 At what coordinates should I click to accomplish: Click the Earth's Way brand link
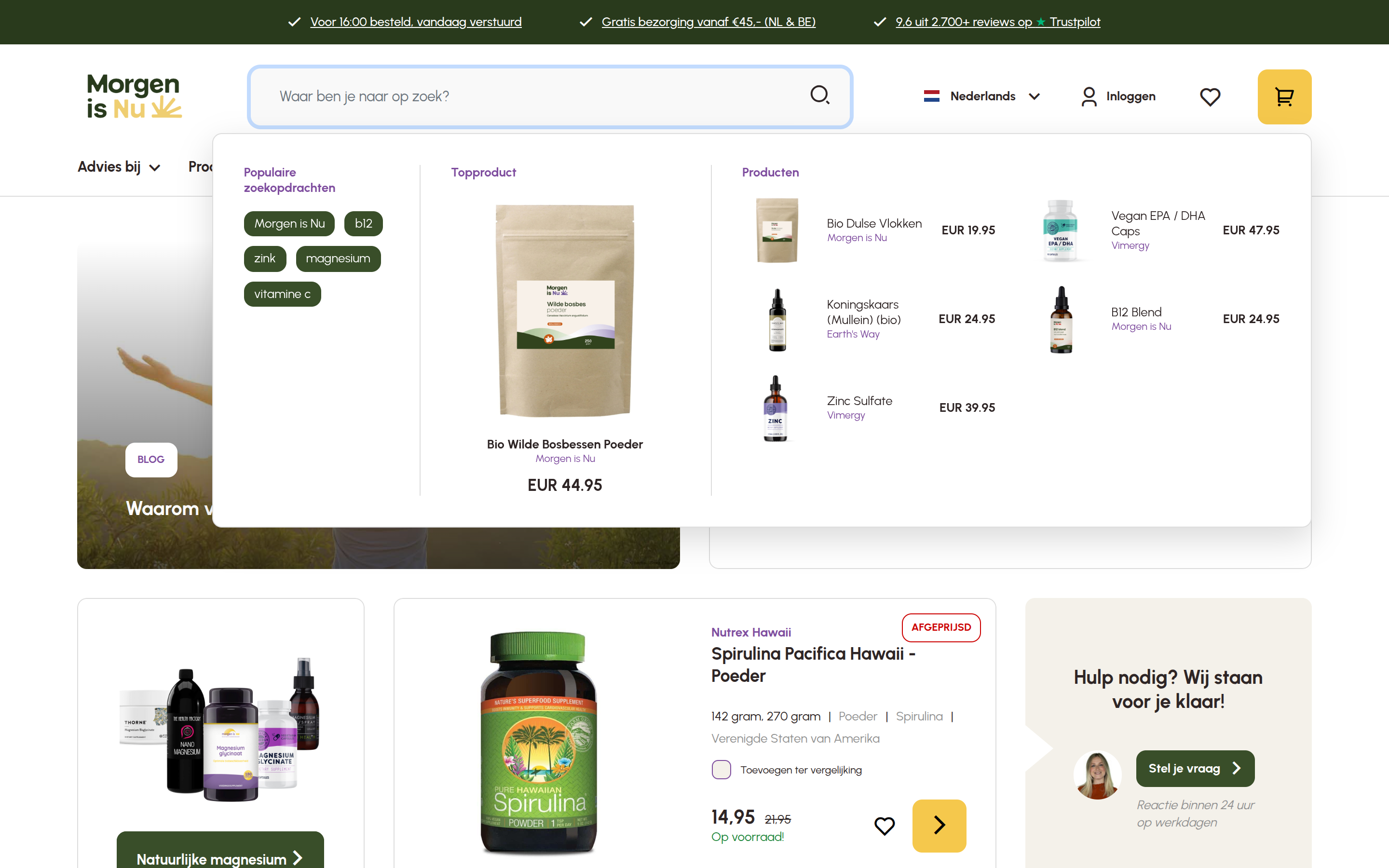coord(853,334)
